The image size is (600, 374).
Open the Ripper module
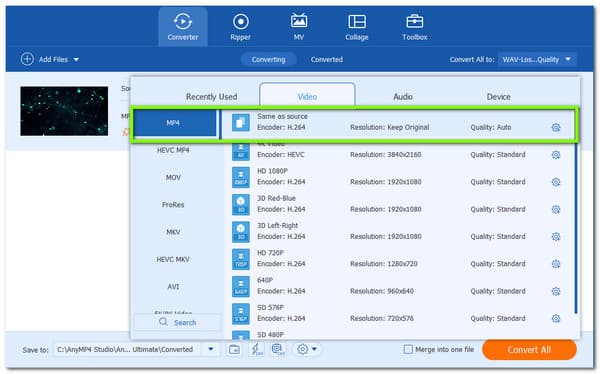[241, 27]
